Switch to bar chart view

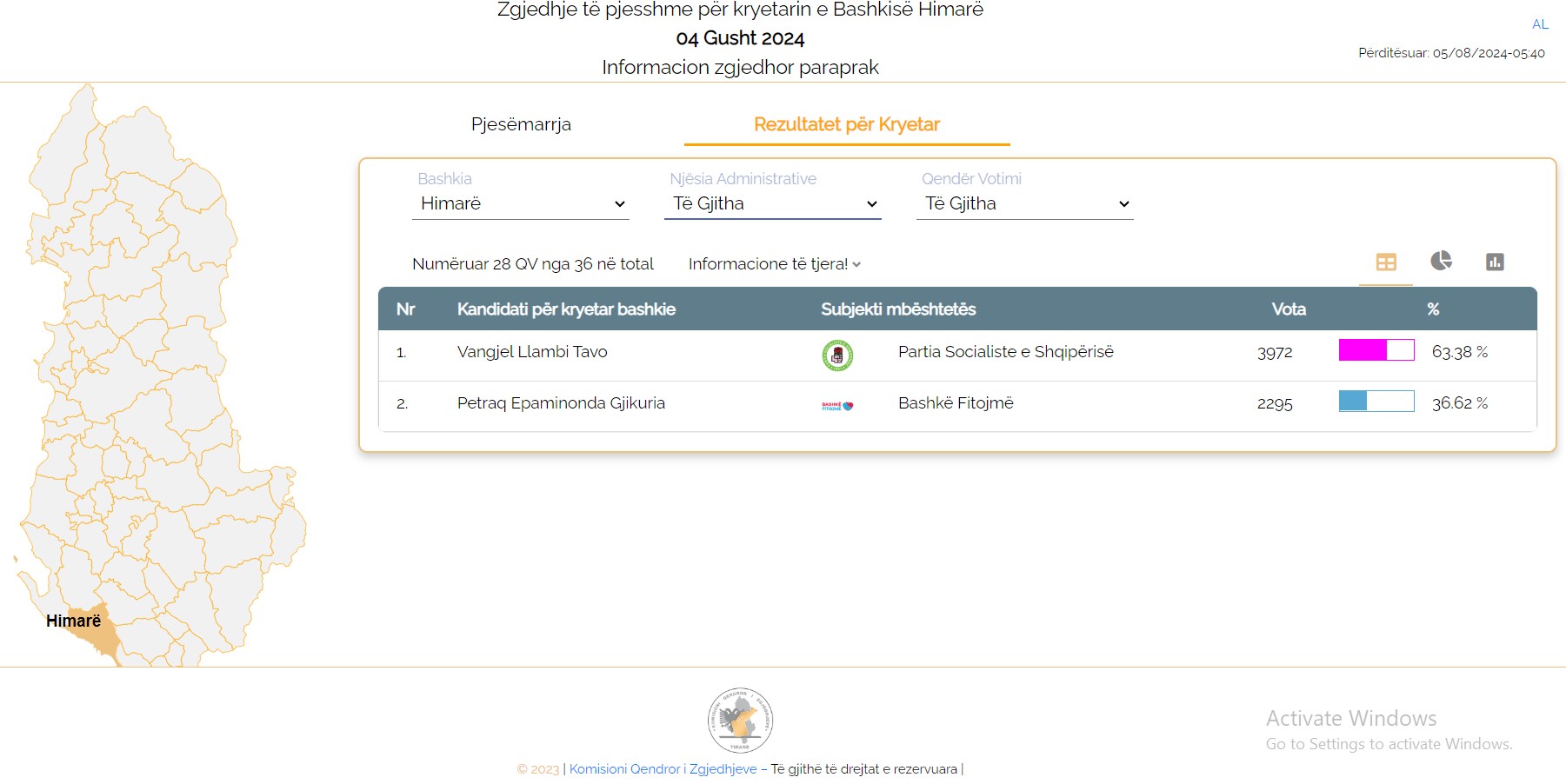1495,262
